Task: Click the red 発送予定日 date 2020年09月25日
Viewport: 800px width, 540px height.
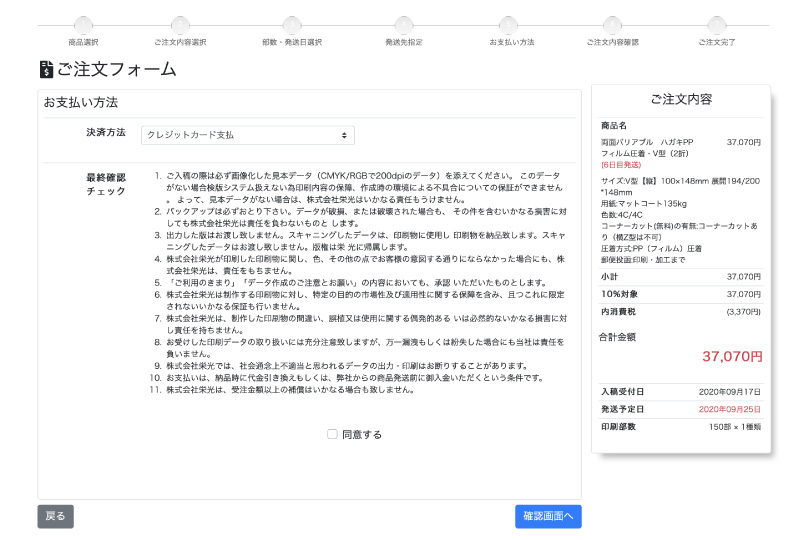Action: [729, 409]
